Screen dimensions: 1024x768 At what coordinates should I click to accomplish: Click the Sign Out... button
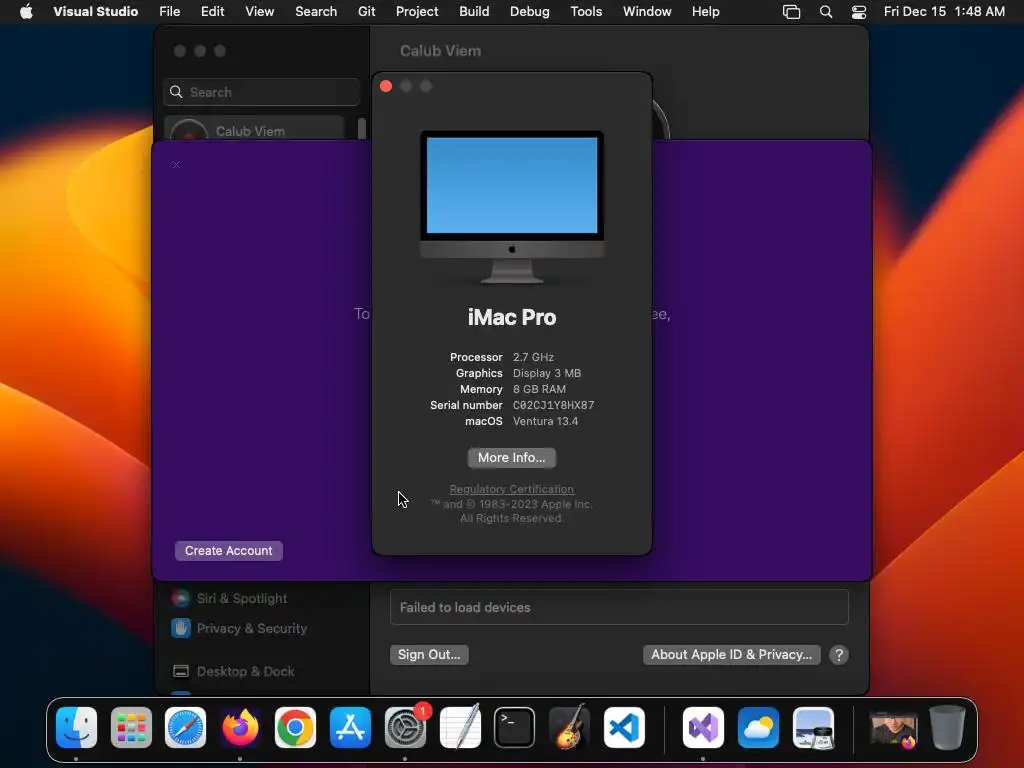pyautogui.click(x=429, y=654)
